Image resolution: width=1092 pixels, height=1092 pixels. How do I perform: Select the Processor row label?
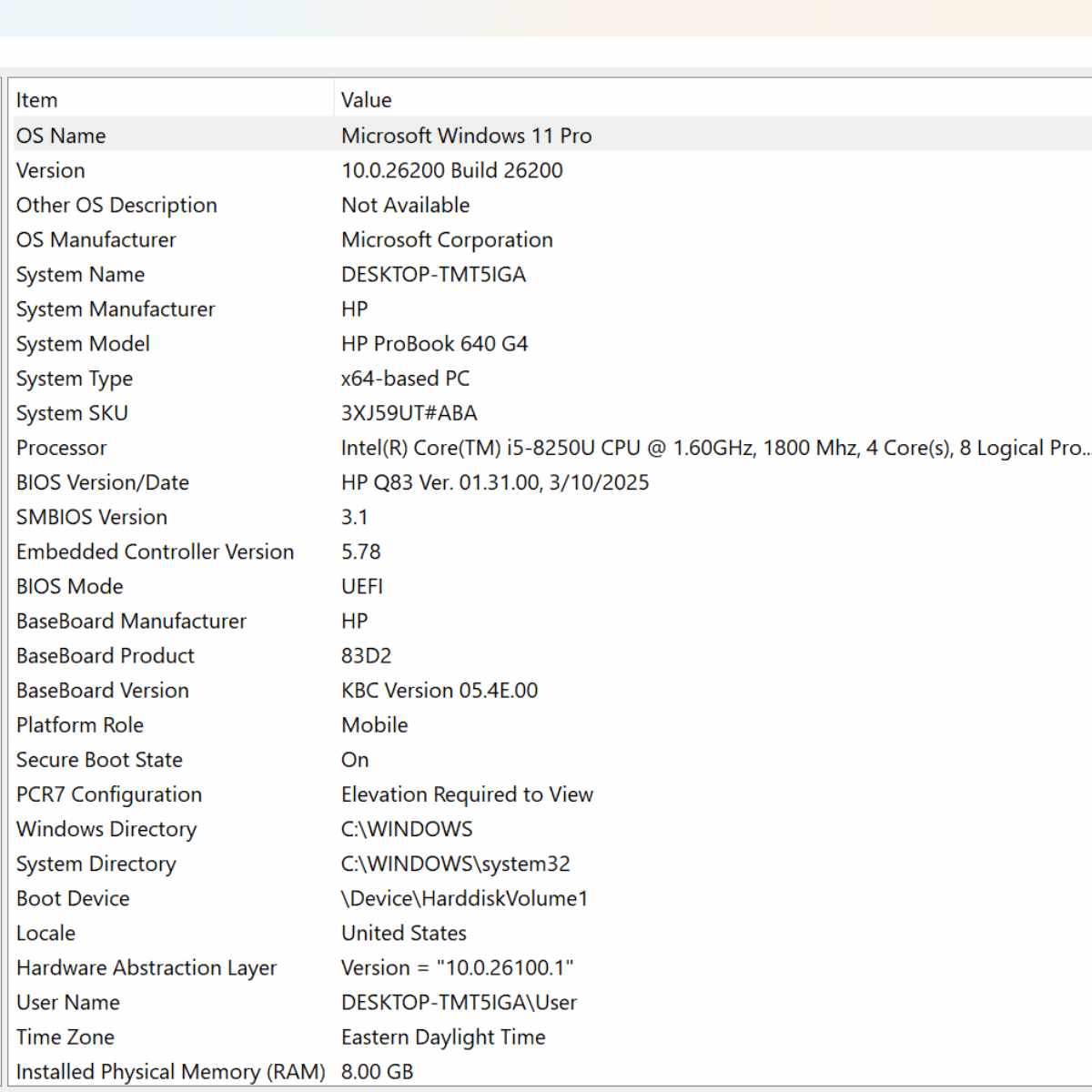coord(61,447)
